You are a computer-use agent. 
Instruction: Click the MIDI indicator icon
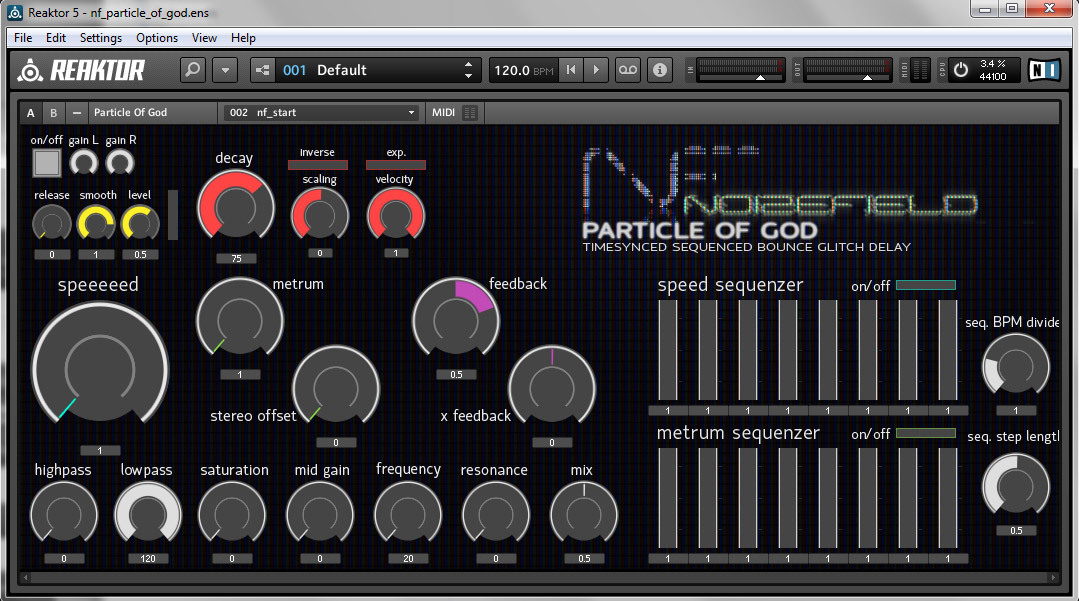(x=470, y=113)
